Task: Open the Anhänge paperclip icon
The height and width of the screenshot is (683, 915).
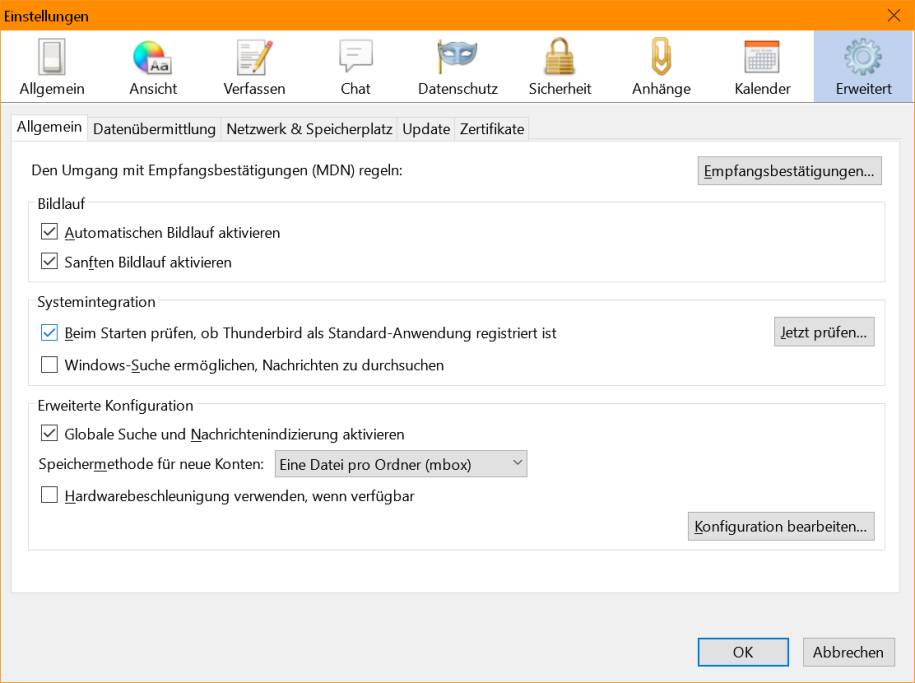Action: (661, 58)
